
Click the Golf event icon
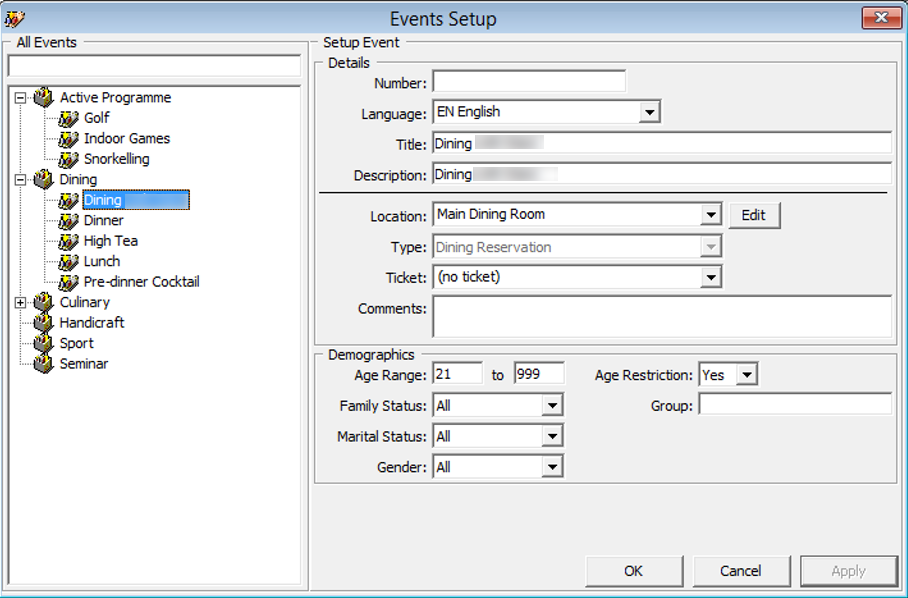point(67,118)
